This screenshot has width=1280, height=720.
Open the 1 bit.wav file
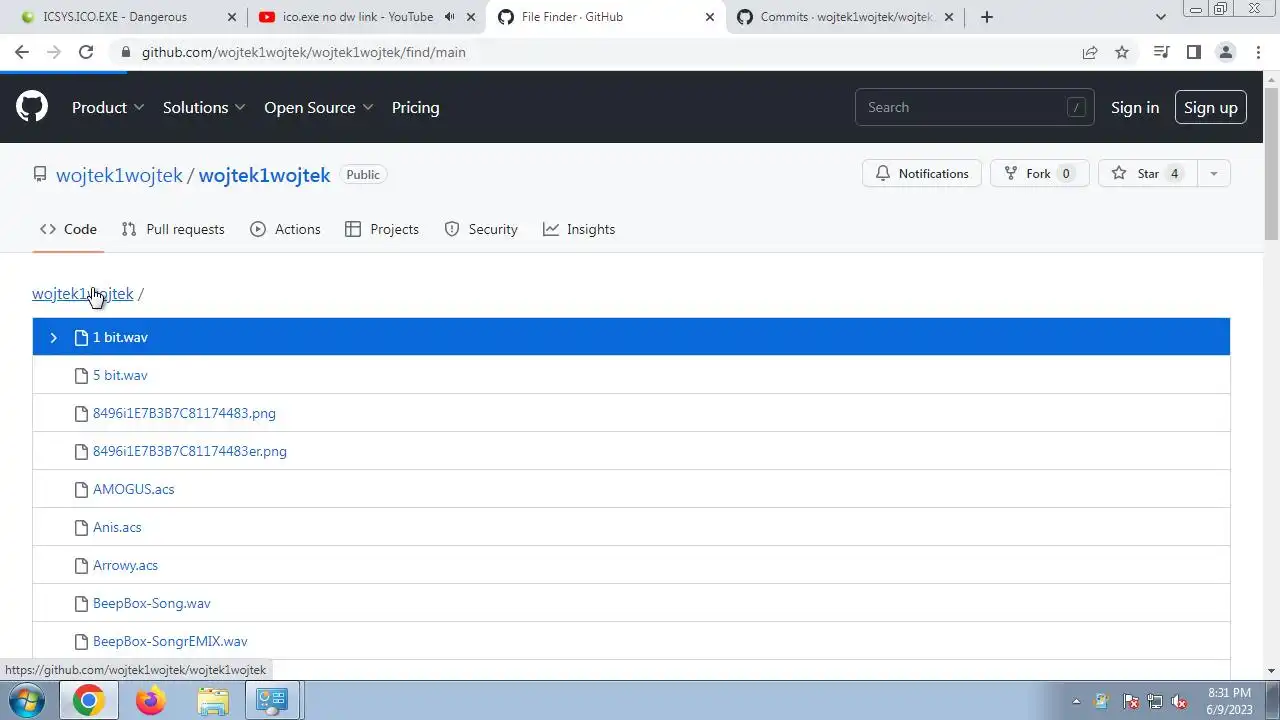120,338
